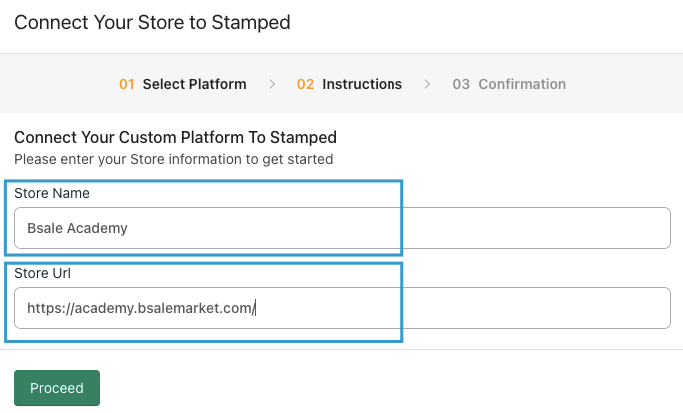Click the Bsale Academy text

click(77, 228)
